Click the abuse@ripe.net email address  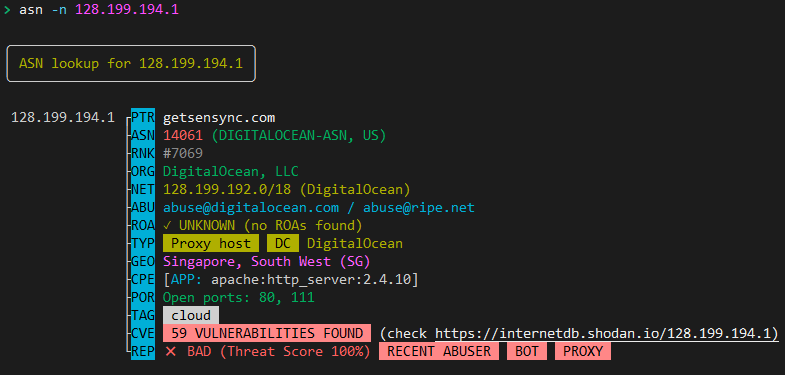click(x=419, y=207)
